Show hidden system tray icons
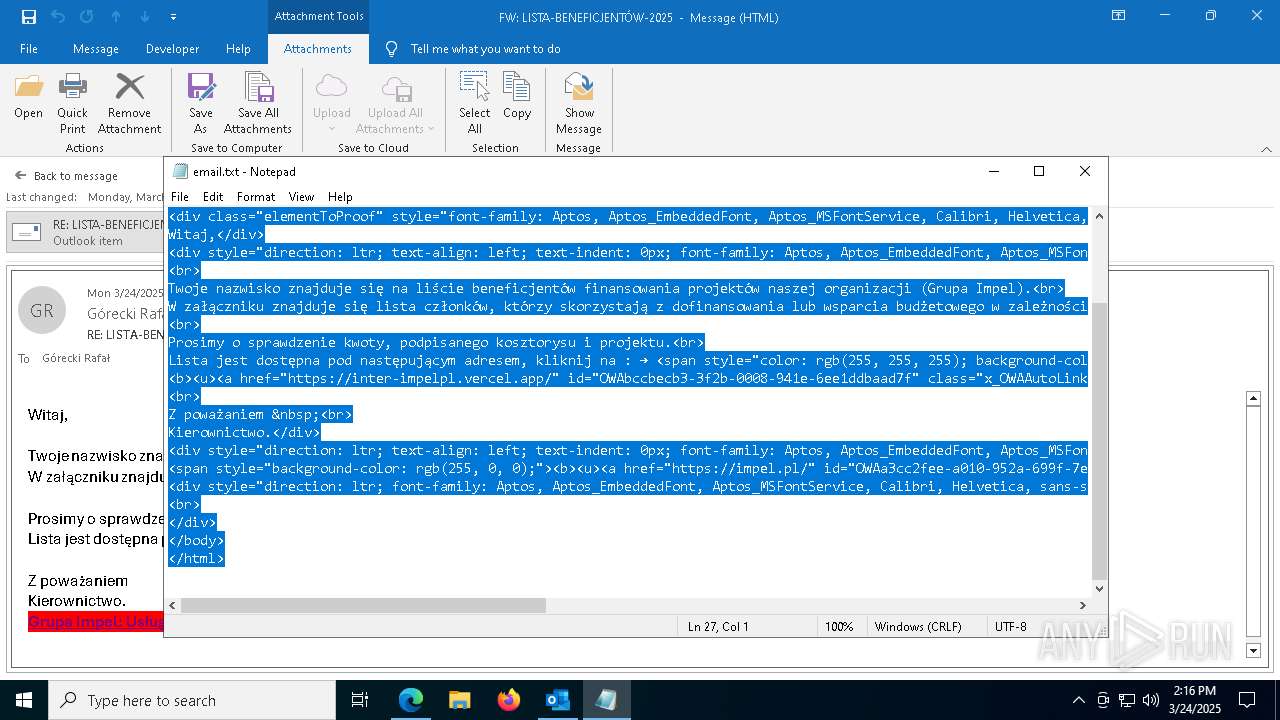The image size is (1280, 720). pyautogui.click(x=1078, y=700)
